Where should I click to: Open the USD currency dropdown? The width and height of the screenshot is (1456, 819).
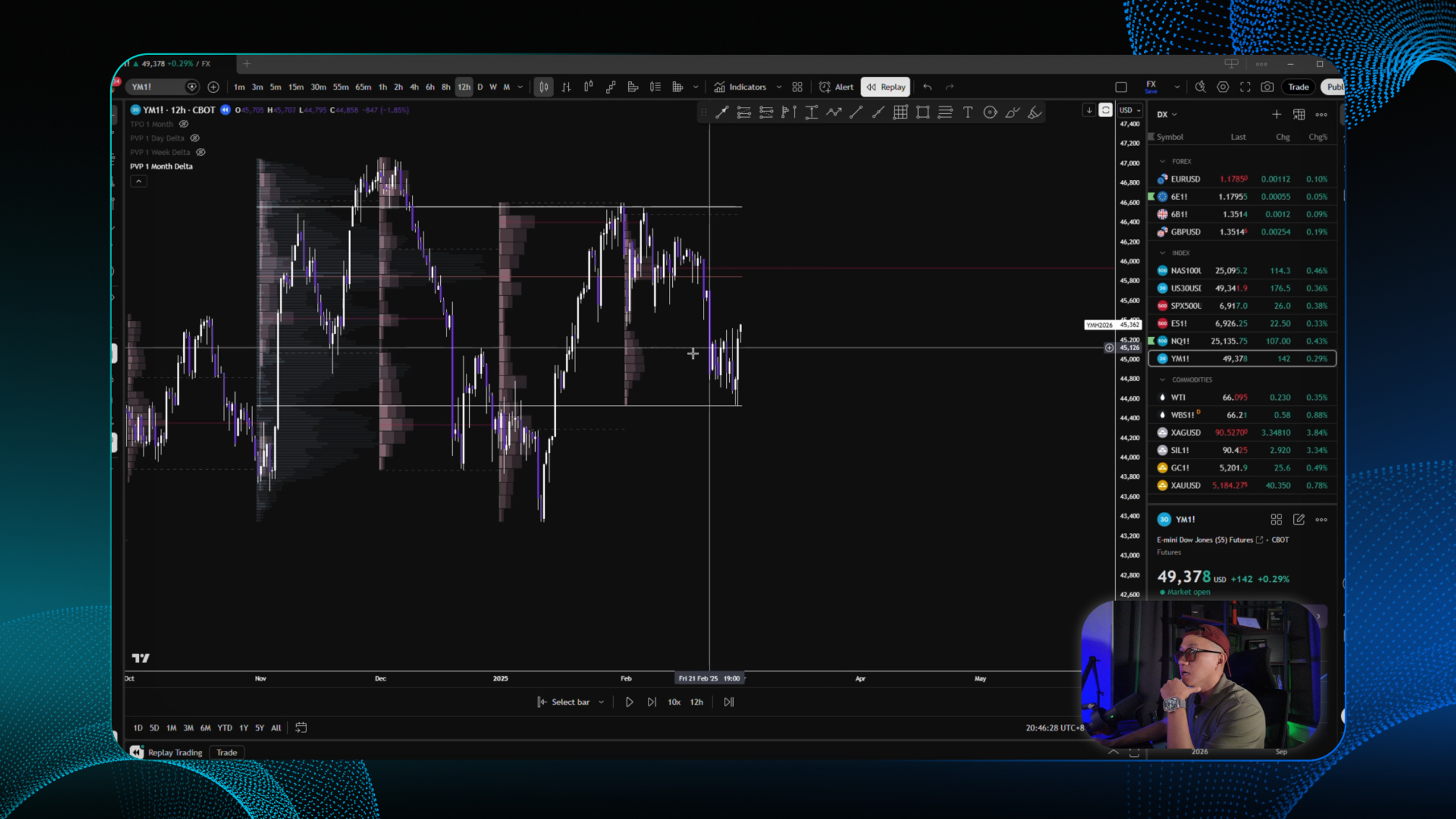pos(1130,110)
